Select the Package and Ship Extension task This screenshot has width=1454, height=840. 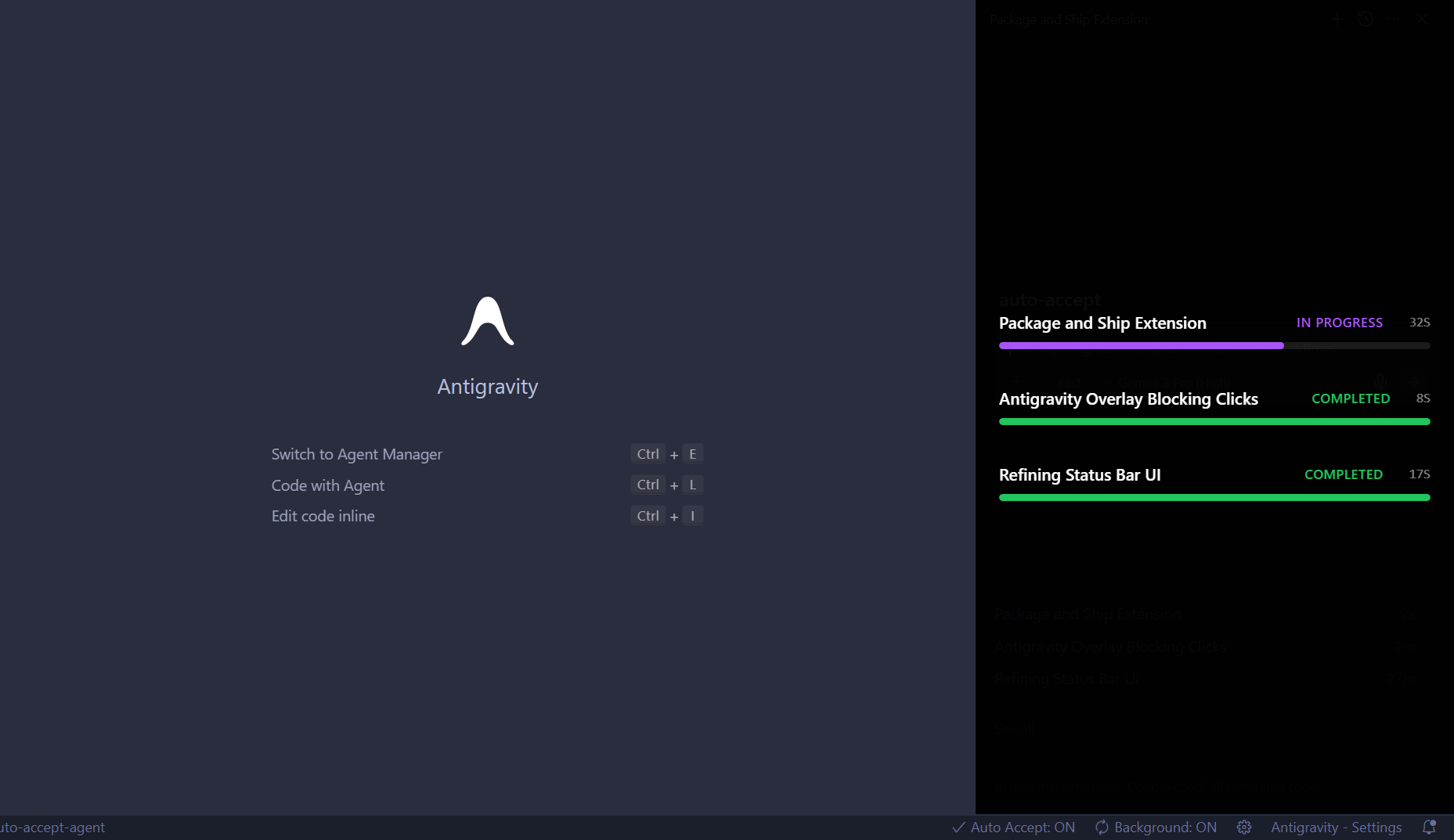coord(1102,323)
